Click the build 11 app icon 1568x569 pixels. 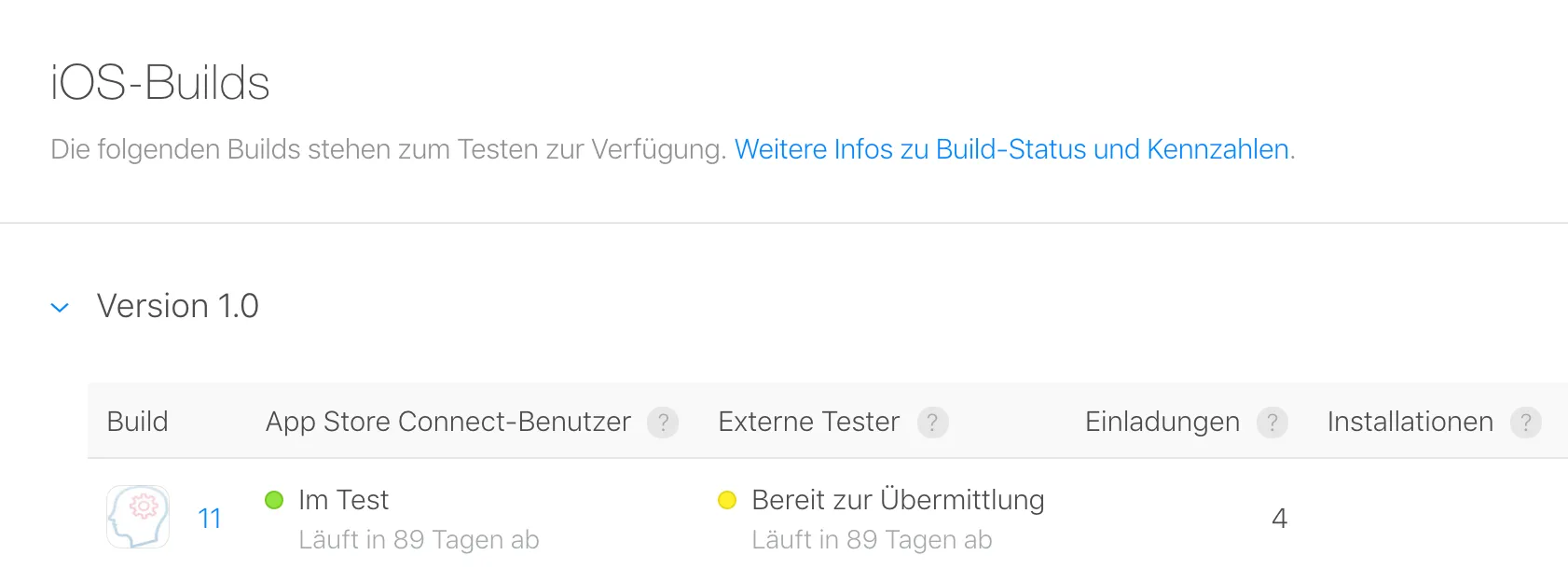click(x=138, y=517)
